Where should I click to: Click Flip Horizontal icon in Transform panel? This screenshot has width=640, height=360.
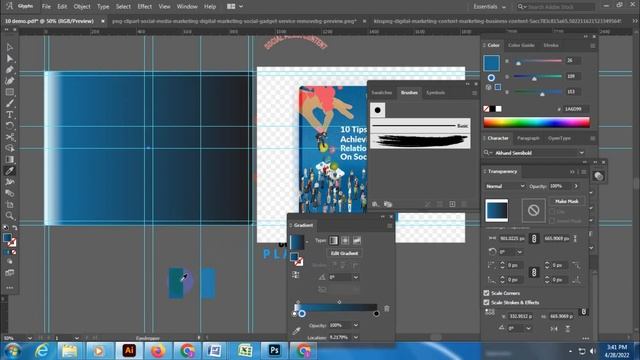pyautogui.click(x=554, y=329)
